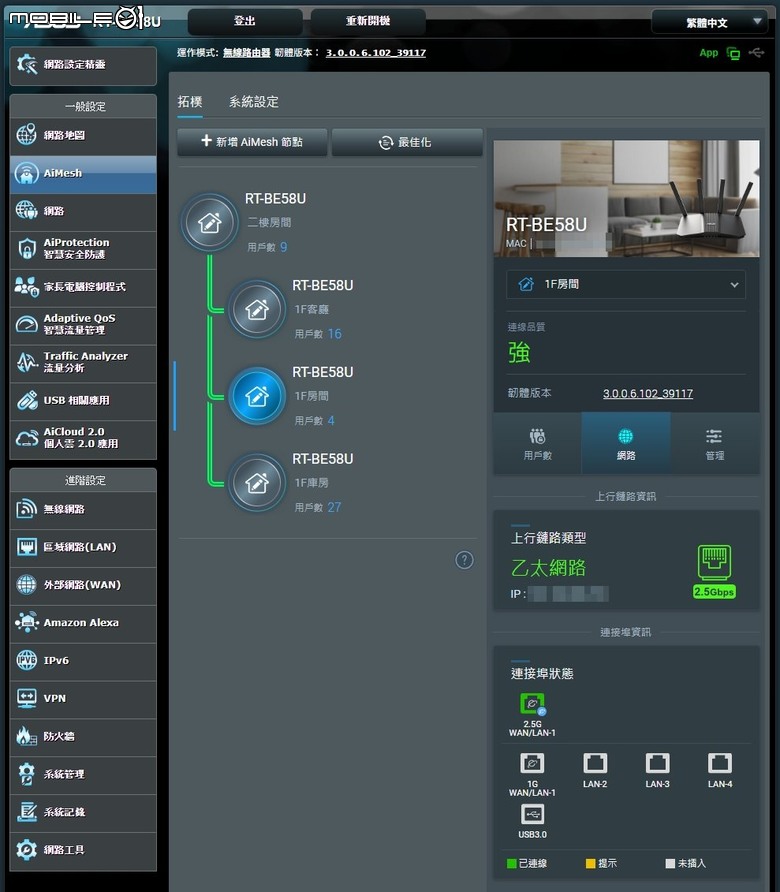
Task: Click the 無線路由器 operation mode link
Action: tap(246, 53)
